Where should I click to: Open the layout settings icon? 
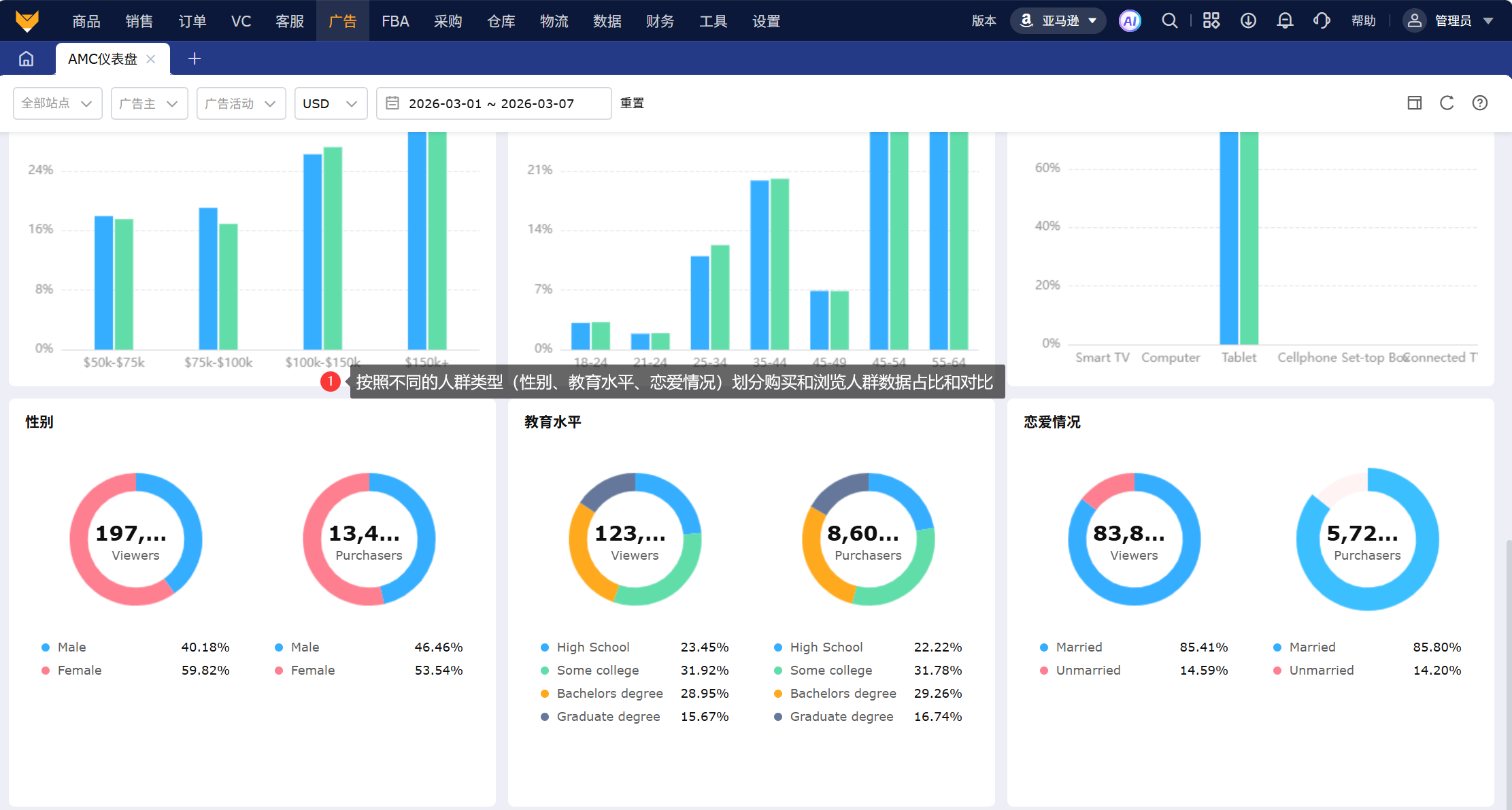(1415, 103)
